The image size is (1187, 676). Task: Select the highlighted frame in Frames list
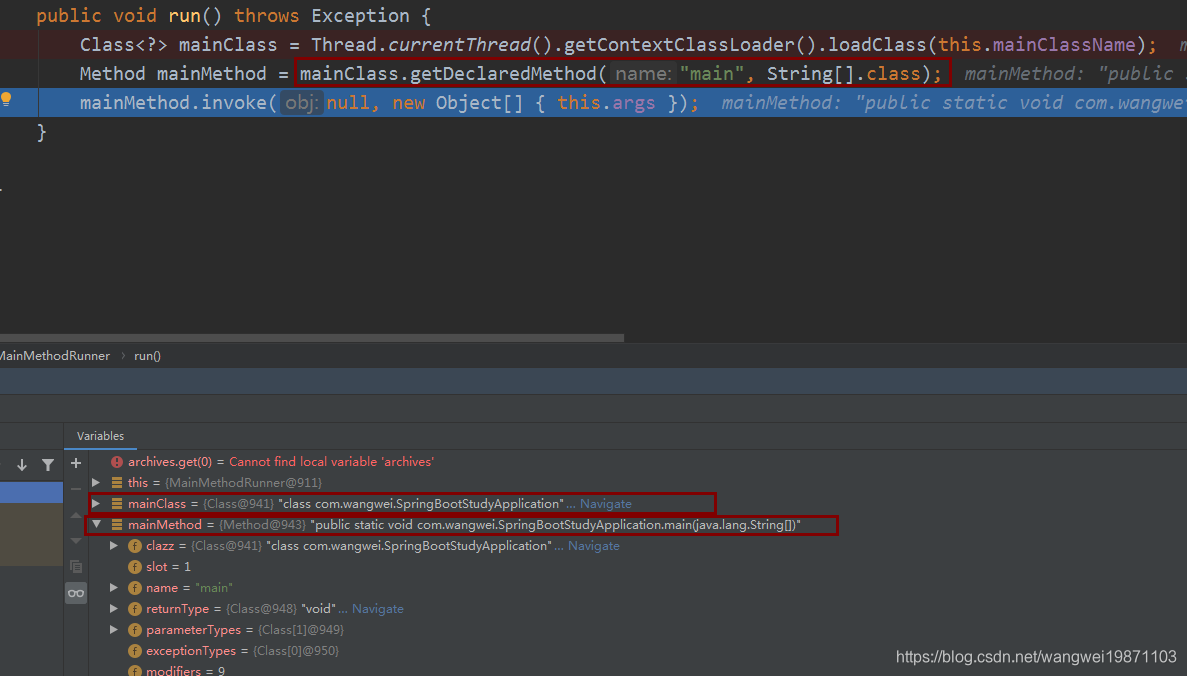pos(31,492)
